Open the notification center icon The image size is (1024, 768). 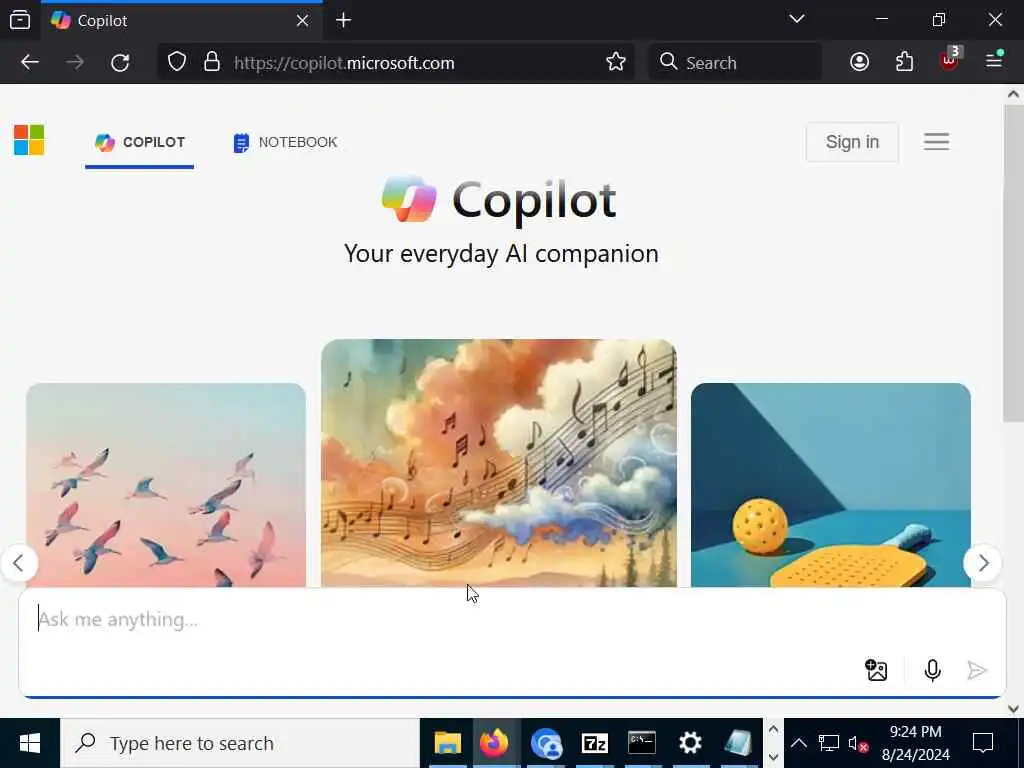click(x=982, y=743)
